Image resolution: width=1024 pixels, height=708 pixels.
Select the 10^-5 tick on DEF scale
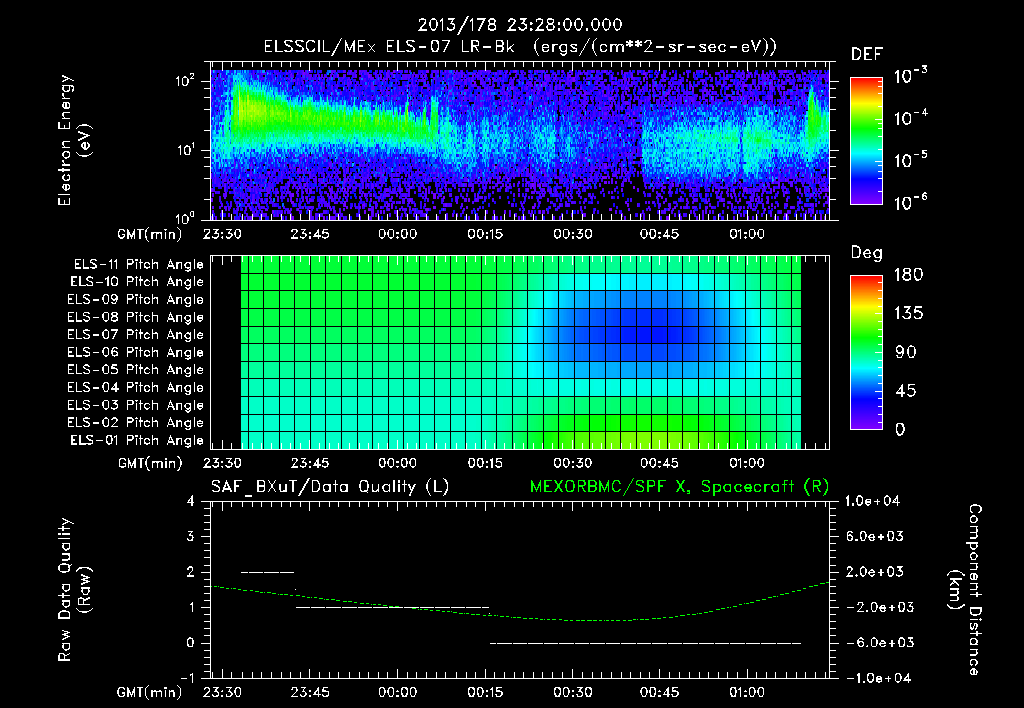(x=910, y=159)
